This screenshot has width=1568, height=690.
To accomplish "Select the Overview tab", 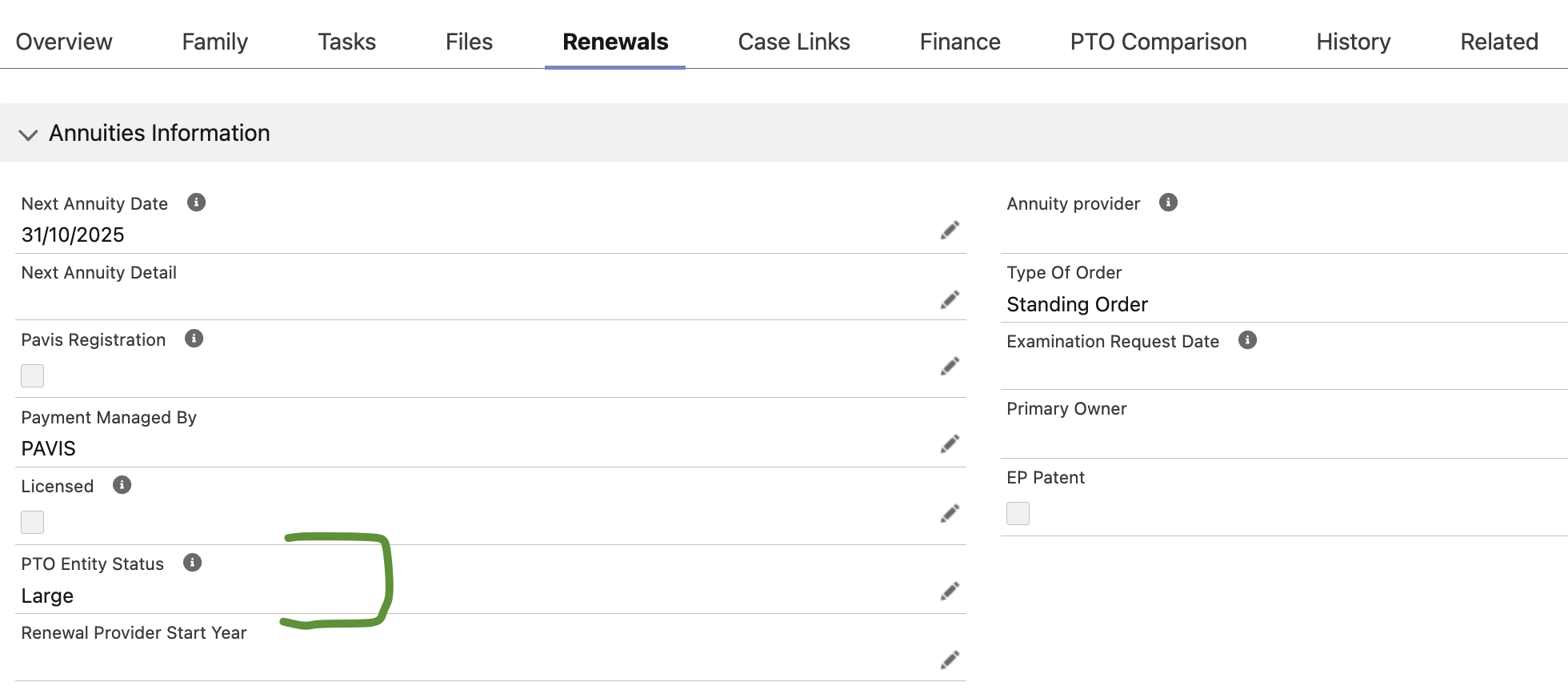I will pos(64,42).
